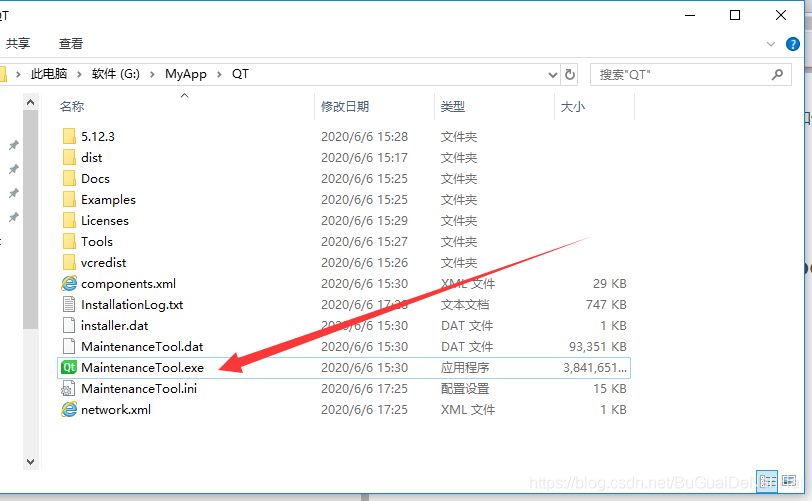Expand the chevron after MyApp in breadcrumb
Image resolution: width=812 pixels, height=501 pixels.
click(x=219, y=75)
